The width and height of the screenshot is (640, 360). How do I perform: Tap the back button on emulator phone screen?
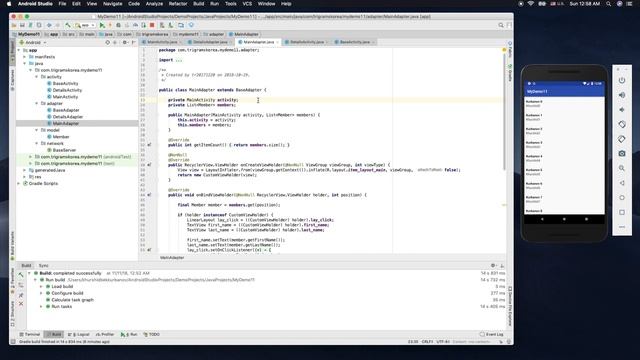coord(542,219)
